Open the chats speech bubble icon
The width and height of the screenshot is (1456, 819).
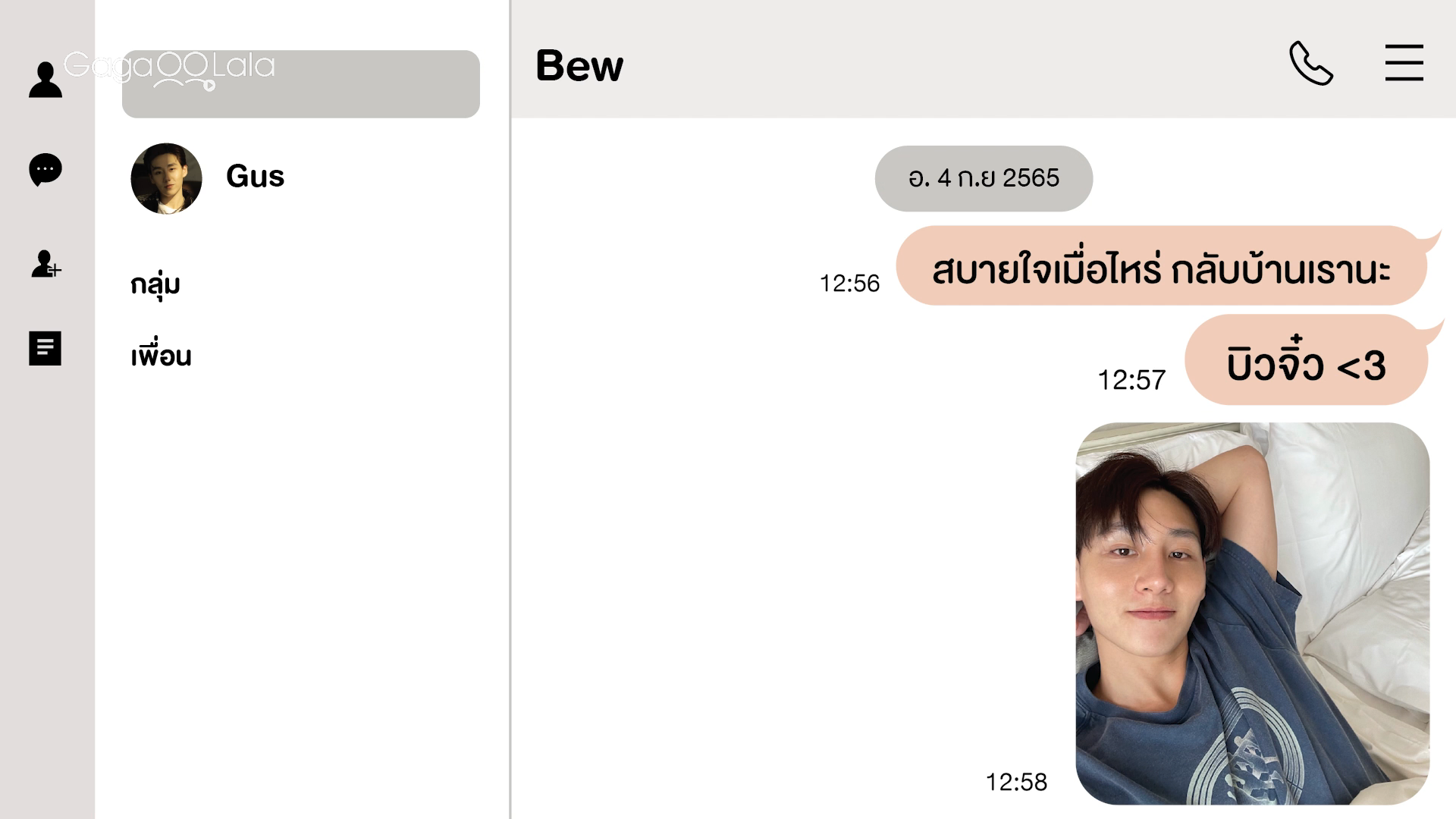coord(45,170)
